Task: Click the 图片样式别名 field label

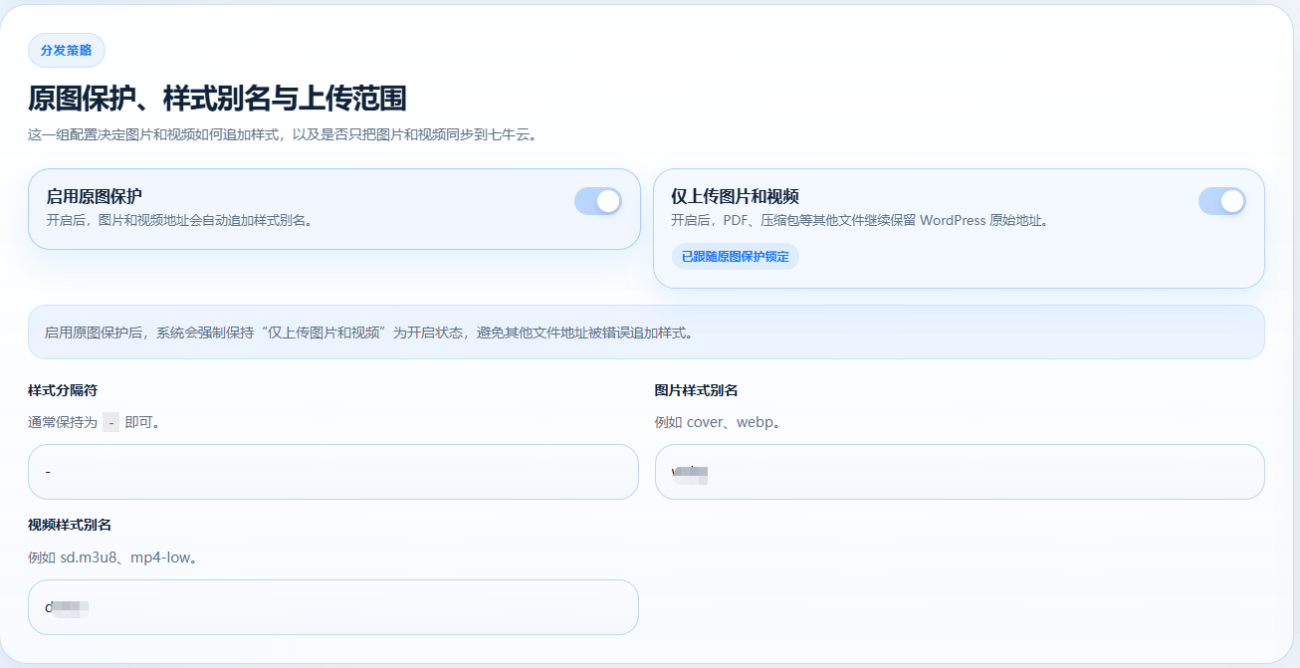Action: tap(696, 390)
